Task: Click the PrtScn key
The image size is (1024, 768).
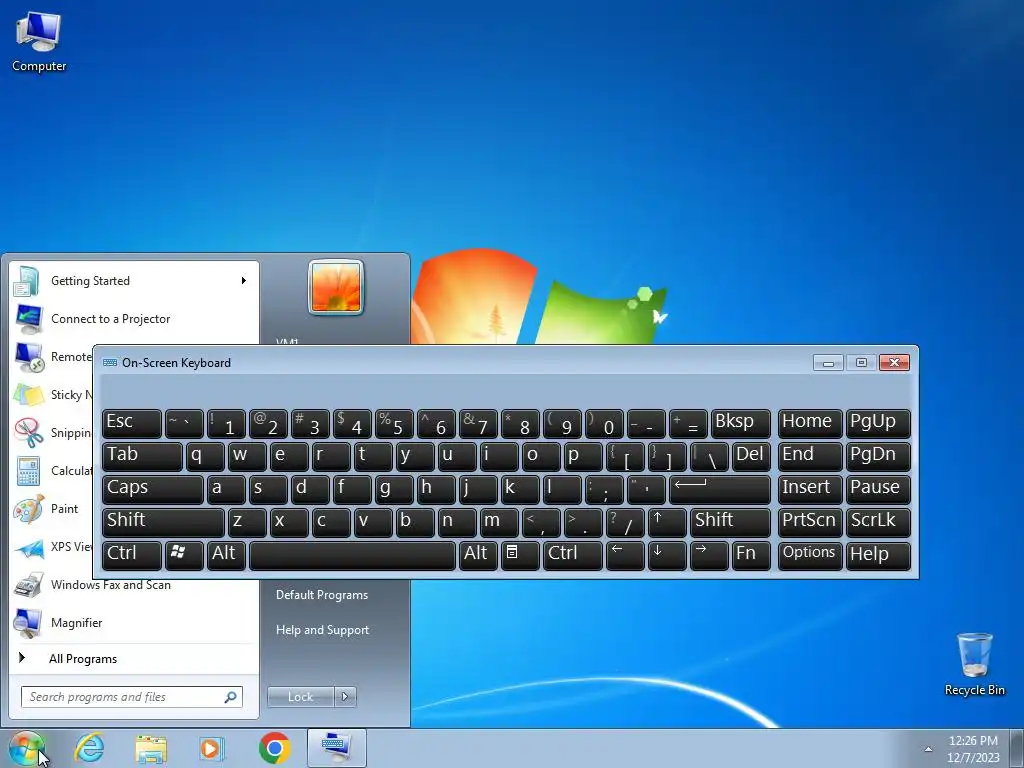Action: coord(810,522)
